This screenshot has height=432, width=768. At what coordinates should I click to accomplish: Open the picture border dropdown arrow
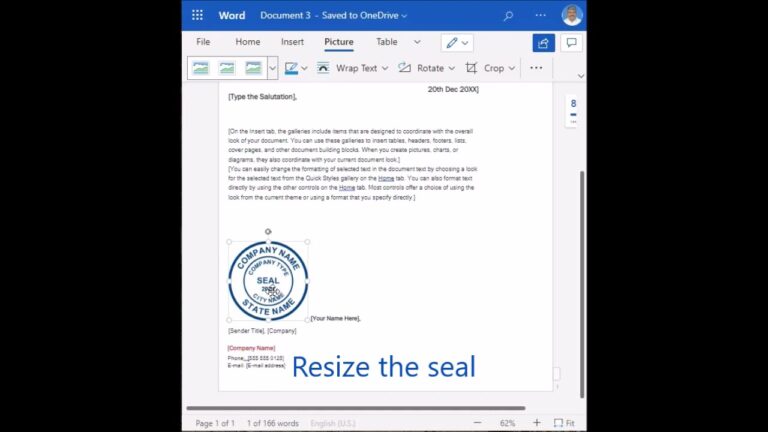tap(304, 69)
